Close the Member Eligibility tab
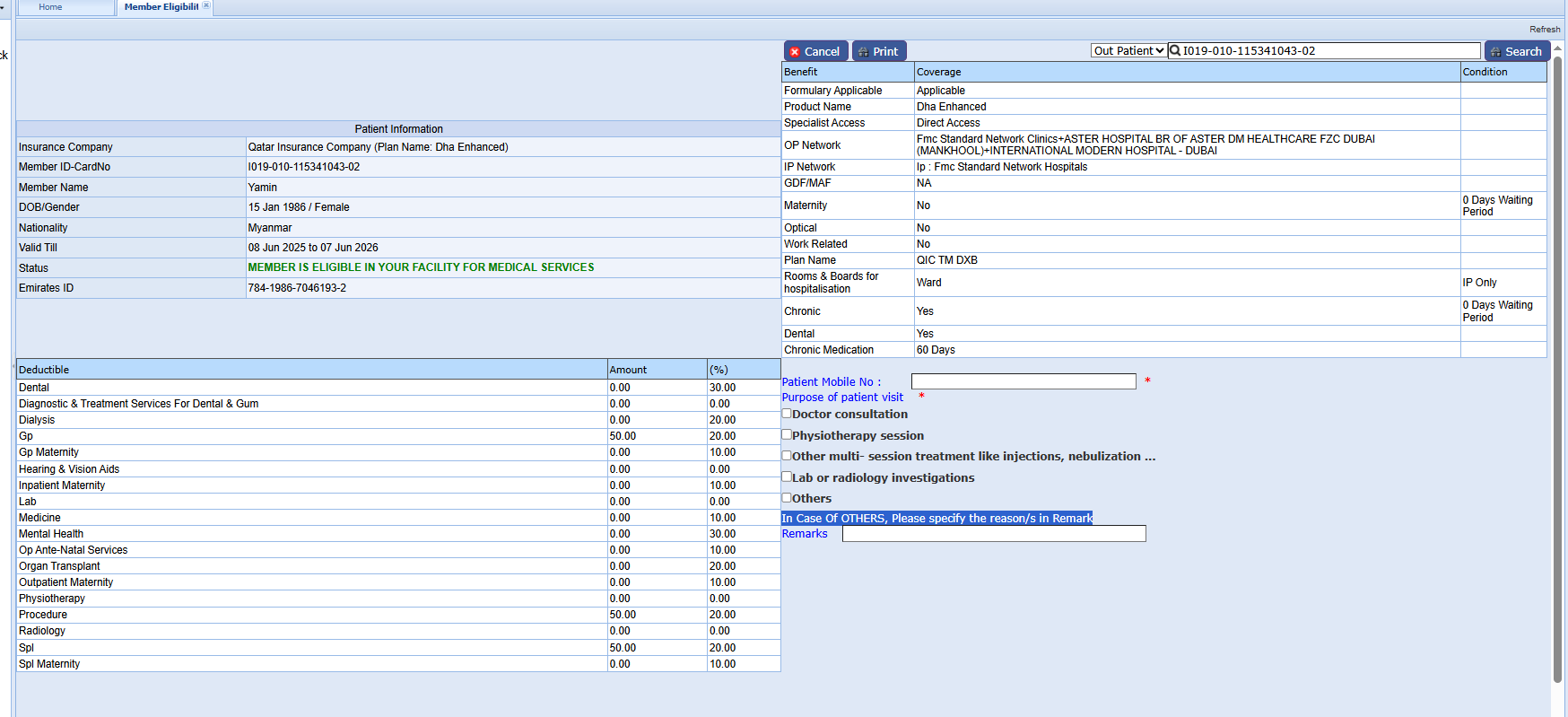The height and width of the screenshot is (717, 1568). [x=206, y=6]
